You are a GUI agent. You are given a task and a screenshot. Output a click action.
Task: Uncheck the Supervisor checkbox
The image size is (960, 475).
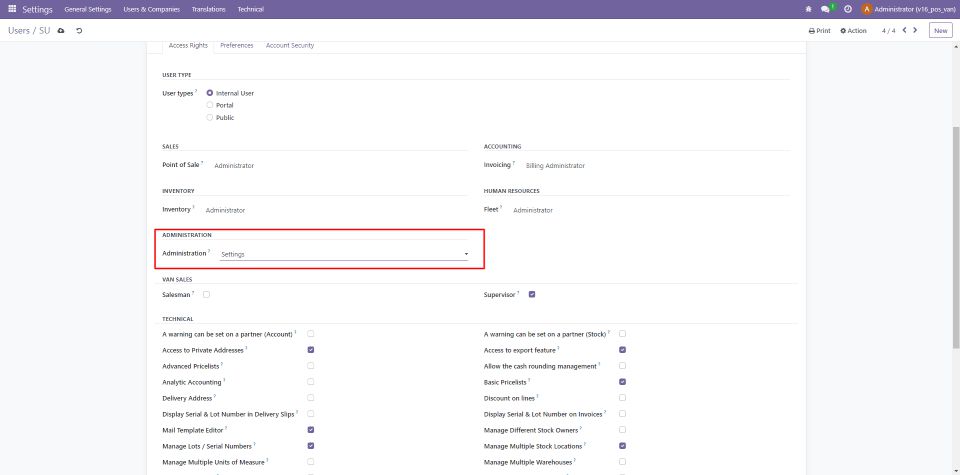point(532,294)
